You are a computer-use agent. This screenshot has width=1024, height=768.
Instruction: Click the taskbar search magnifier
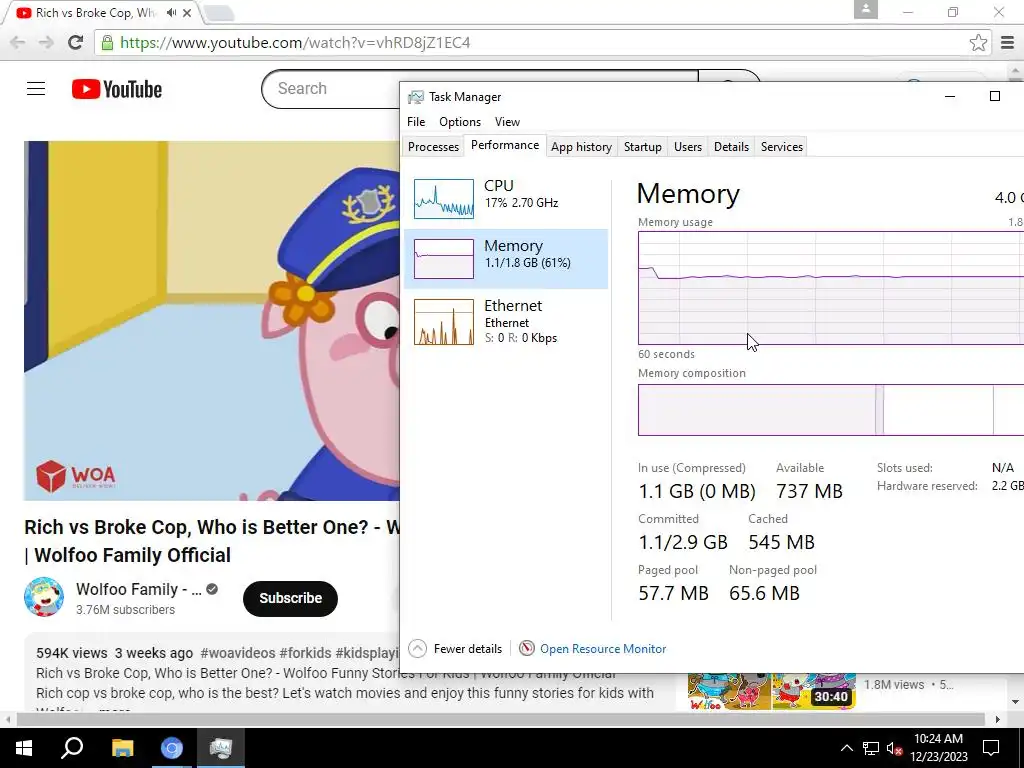tap(72, 748)
